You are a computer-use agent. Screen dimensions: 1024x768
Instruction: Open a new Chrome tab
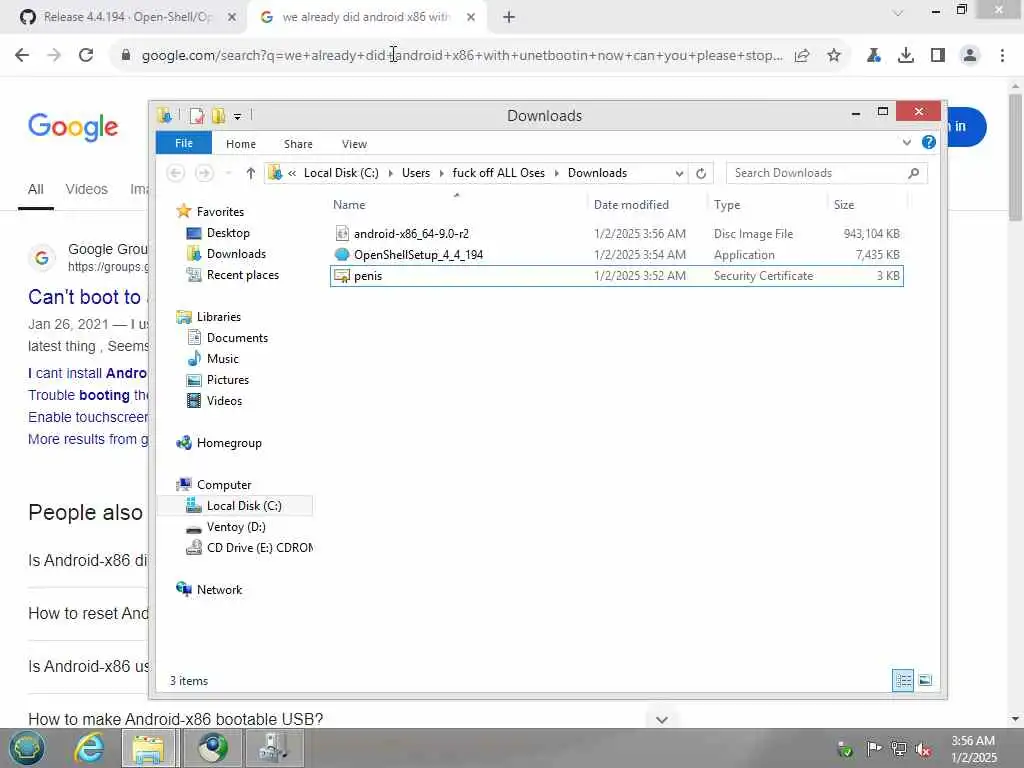(x=509, y=18)
